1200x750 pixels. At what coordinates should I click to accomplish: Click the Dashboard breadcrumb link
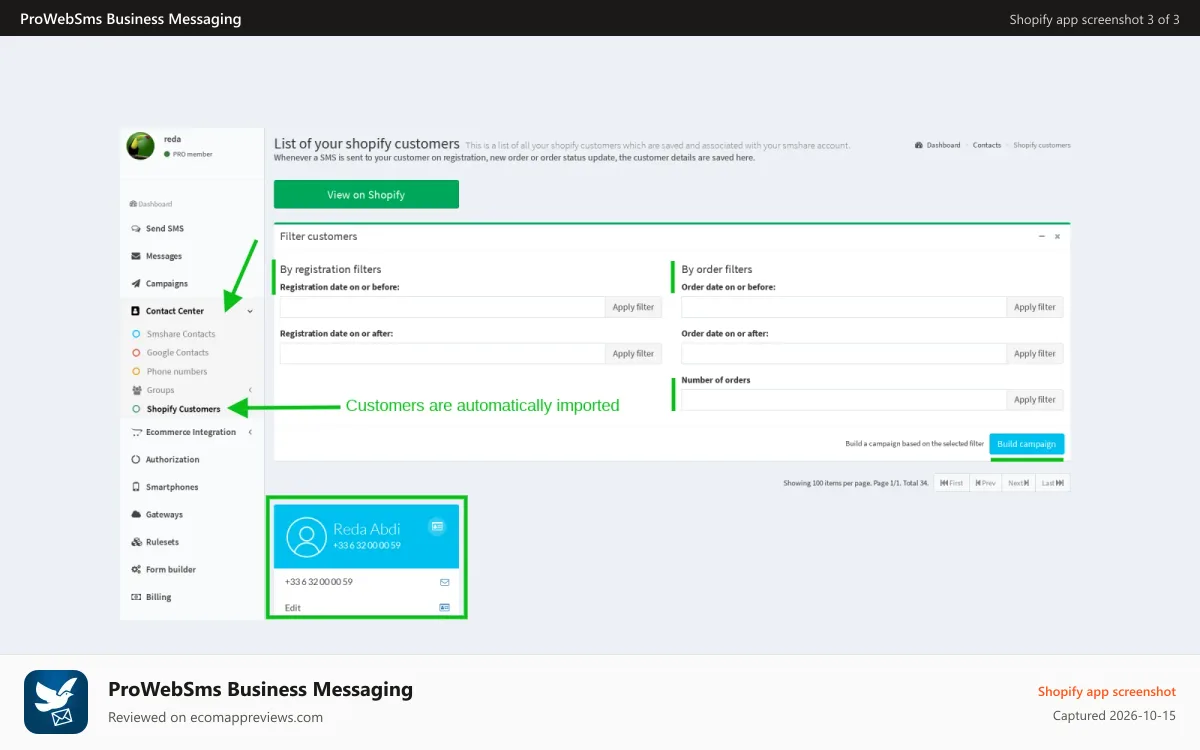coord(943,145)
